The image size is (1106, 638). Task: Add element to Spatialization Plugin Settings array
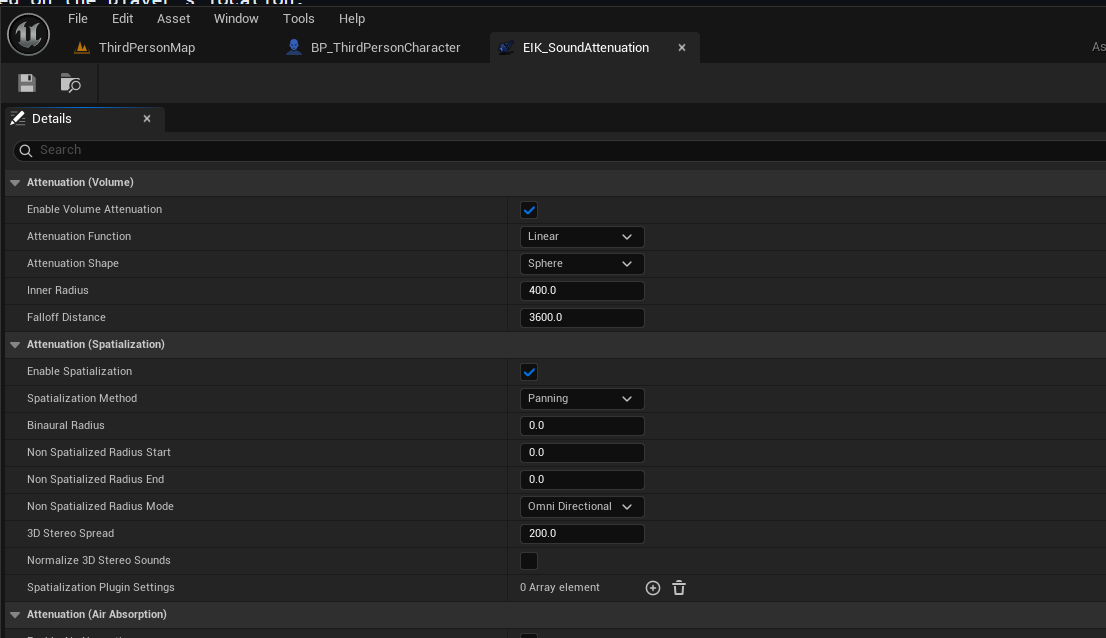pyautogui.click(x=653, y=588)
